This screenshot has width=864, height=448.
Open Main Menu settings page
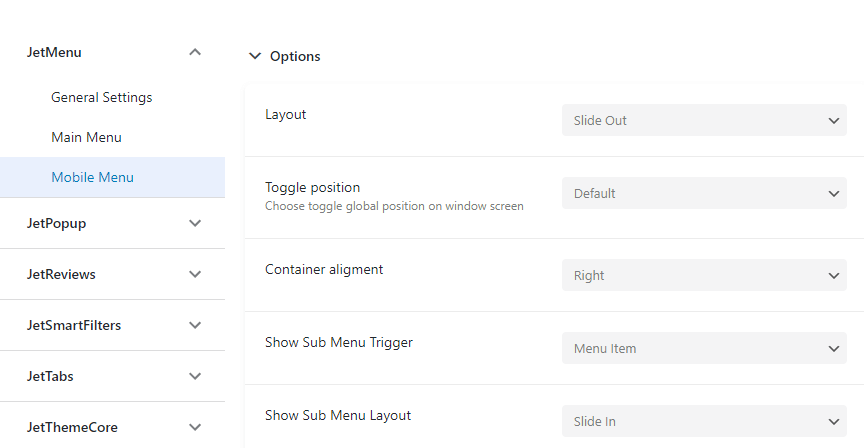(86, 137)
